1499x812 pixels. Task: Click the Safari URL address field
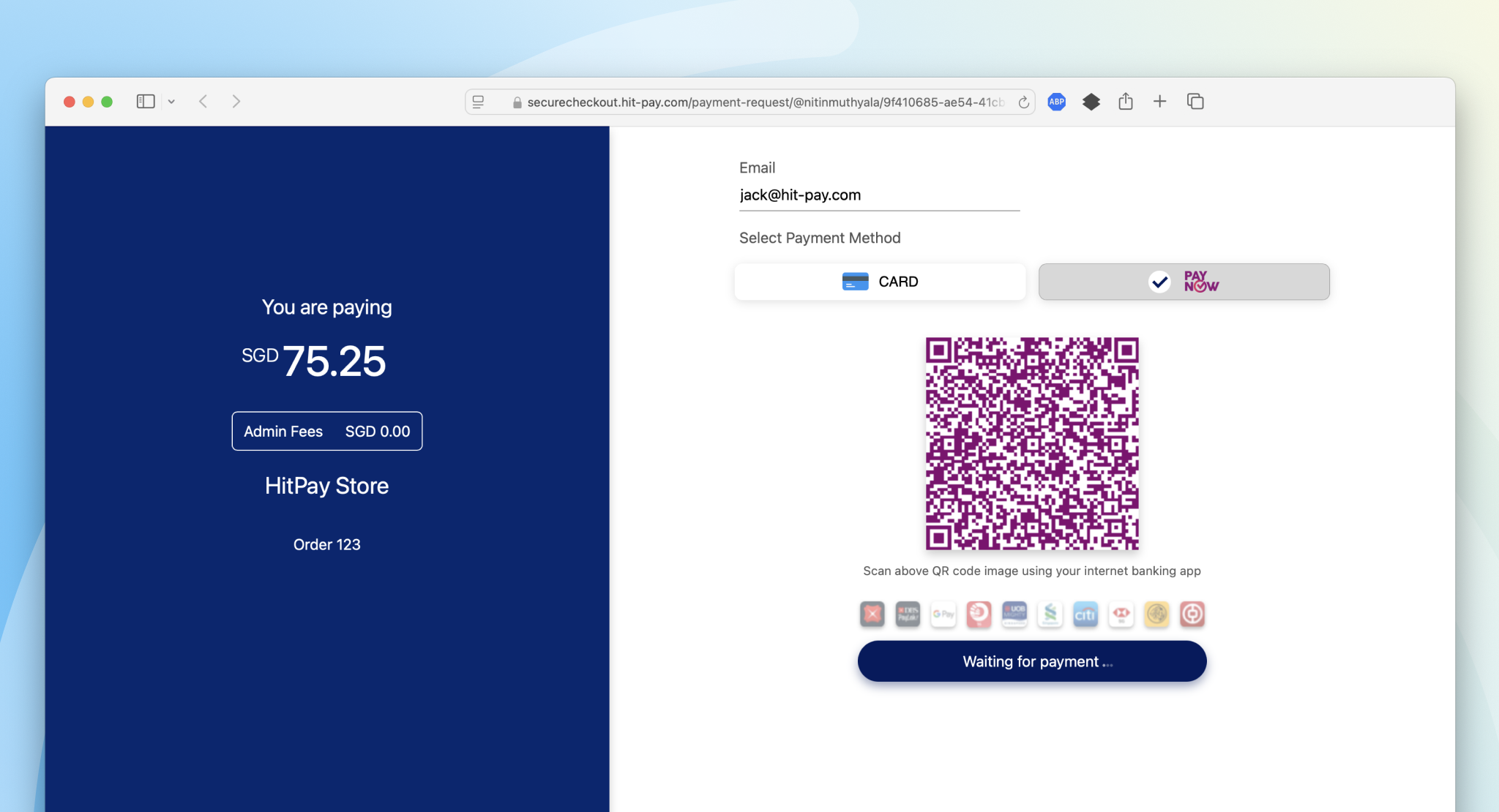(750, 102)
